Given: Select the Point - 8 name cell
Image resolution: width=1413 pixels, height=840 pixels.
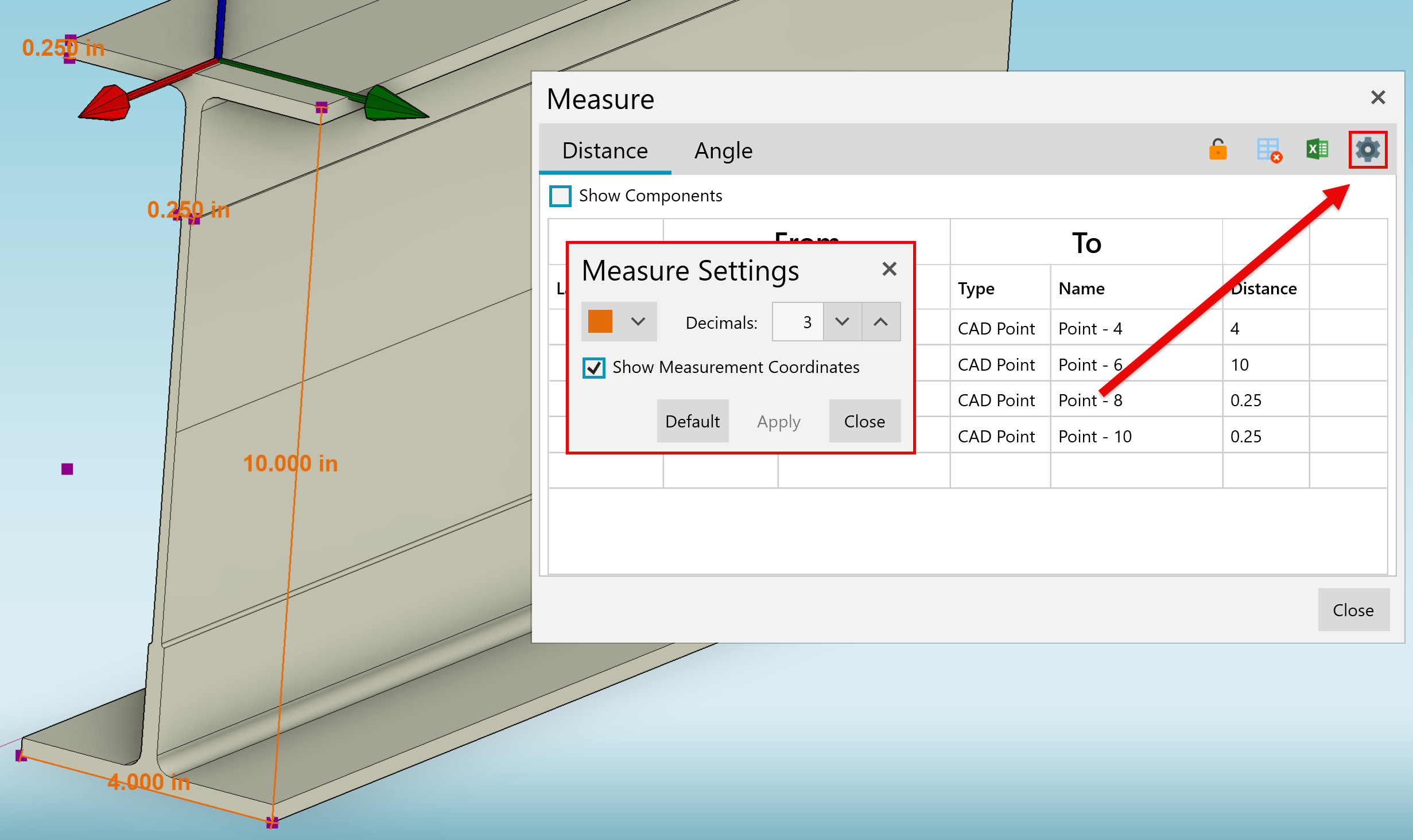Looking at the screenshot, I should [1136, 400].
